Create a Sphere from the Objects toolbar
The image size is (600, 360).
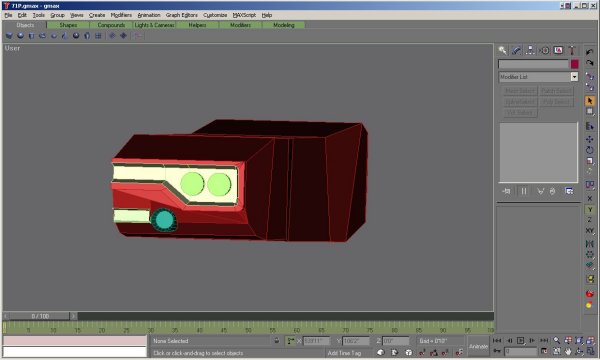[x=20, y=36]
